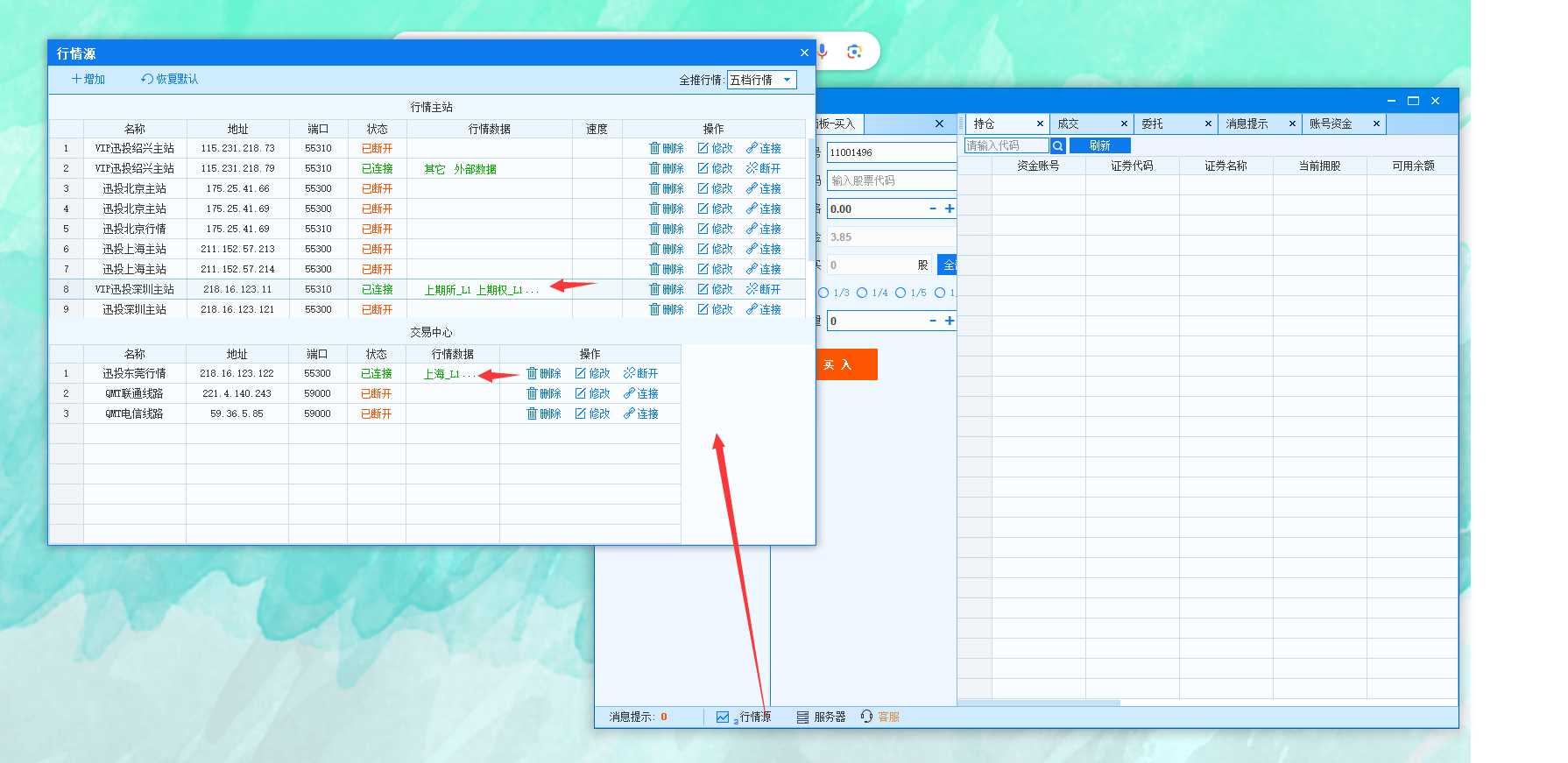Open 客服 support in the status bar
This screenshot has height=763, width=1568.
point(880,717)
